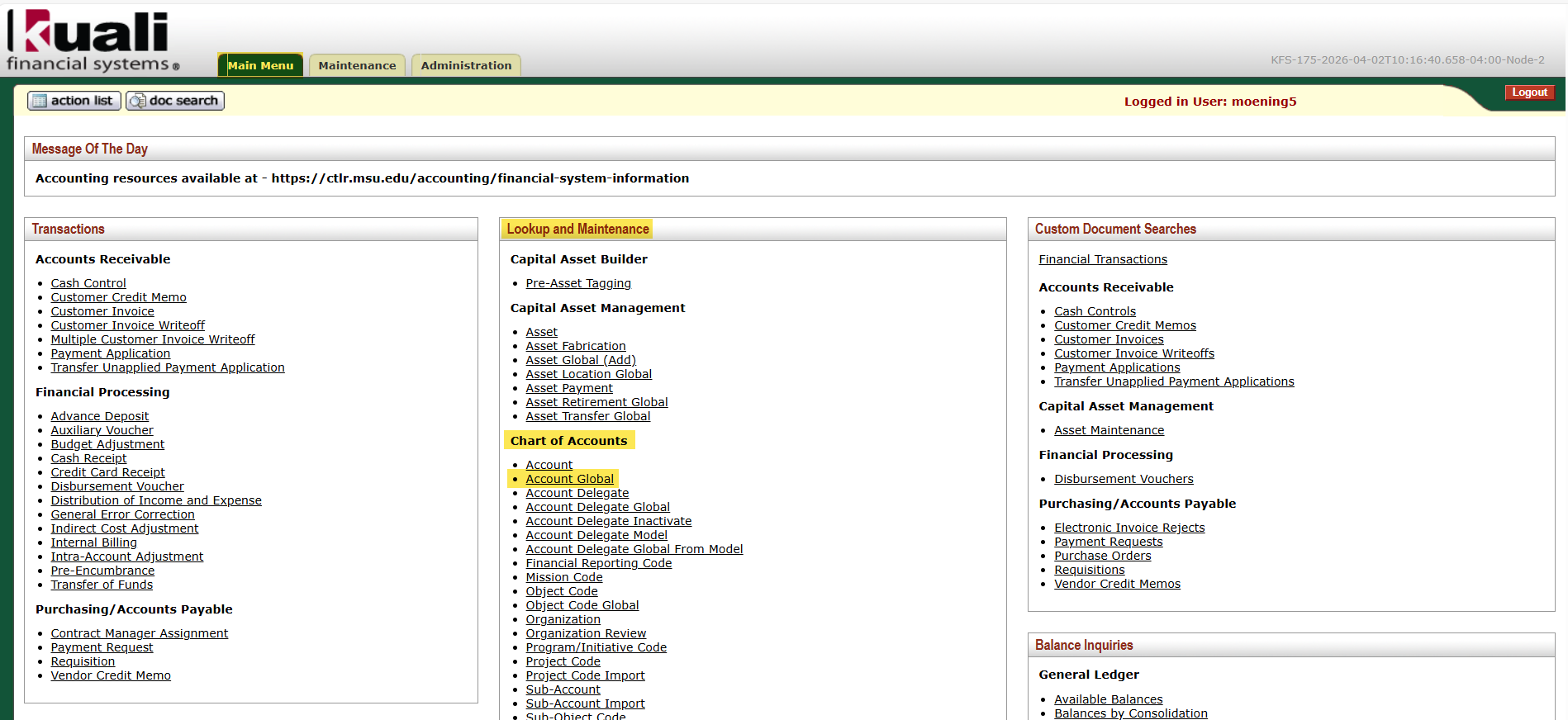This screenshot has width=1568, height=720.
Task: Open the Asset Maintenance search link
Action: (x=1109, y=430)
